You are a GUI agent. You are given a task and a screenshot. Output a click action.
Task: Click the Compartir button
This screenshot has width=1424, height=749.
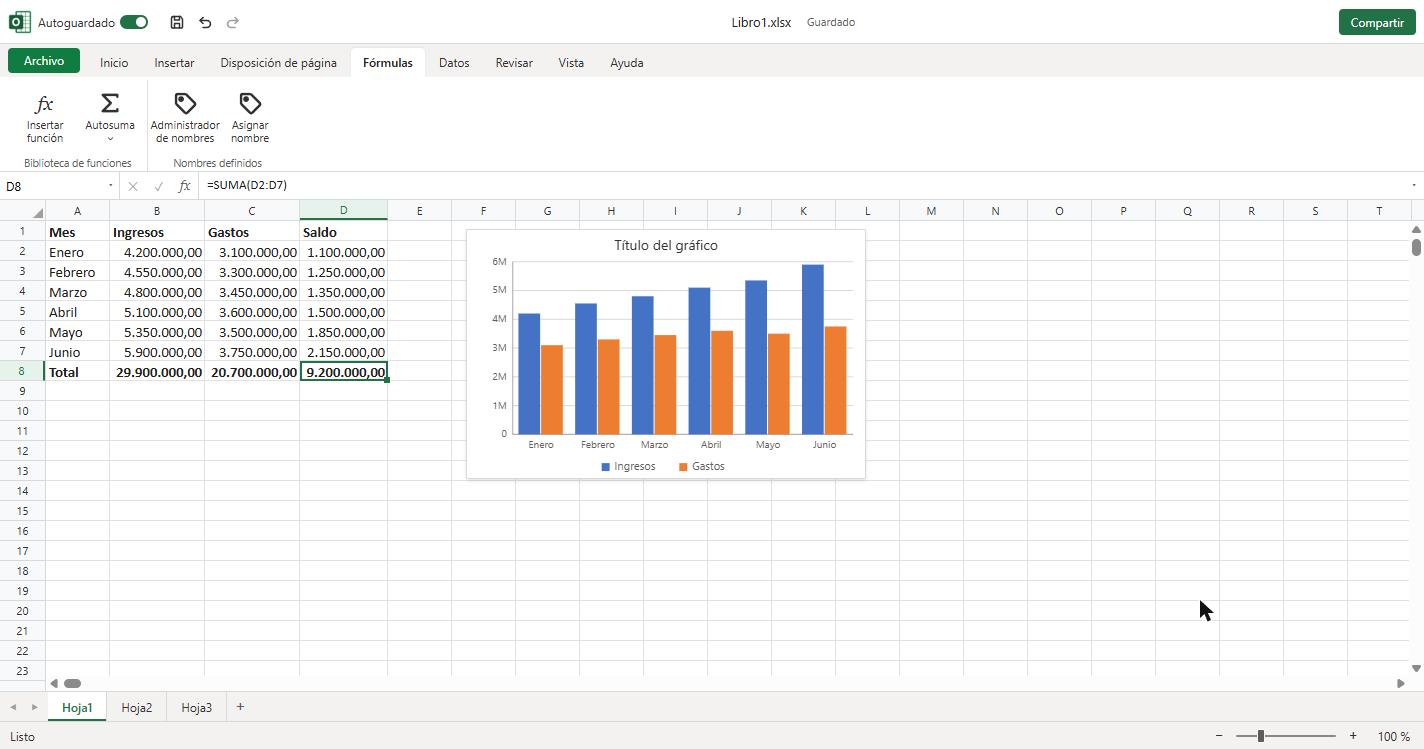point(1377,22)
